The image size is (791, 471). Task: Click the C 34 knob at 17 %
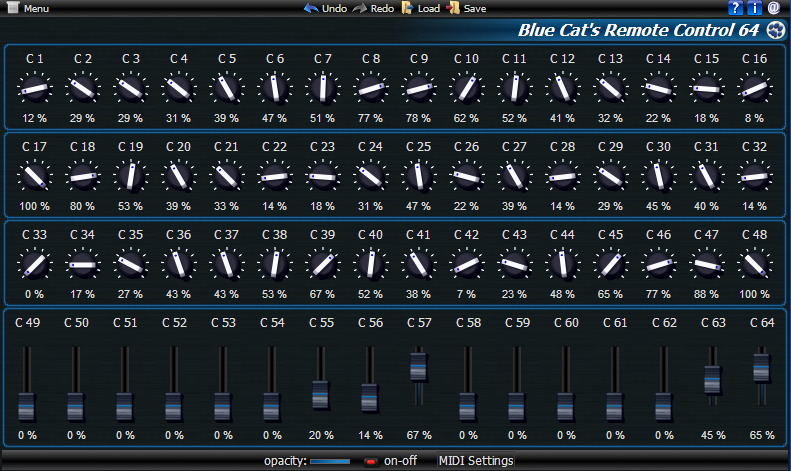click(82, 265)
